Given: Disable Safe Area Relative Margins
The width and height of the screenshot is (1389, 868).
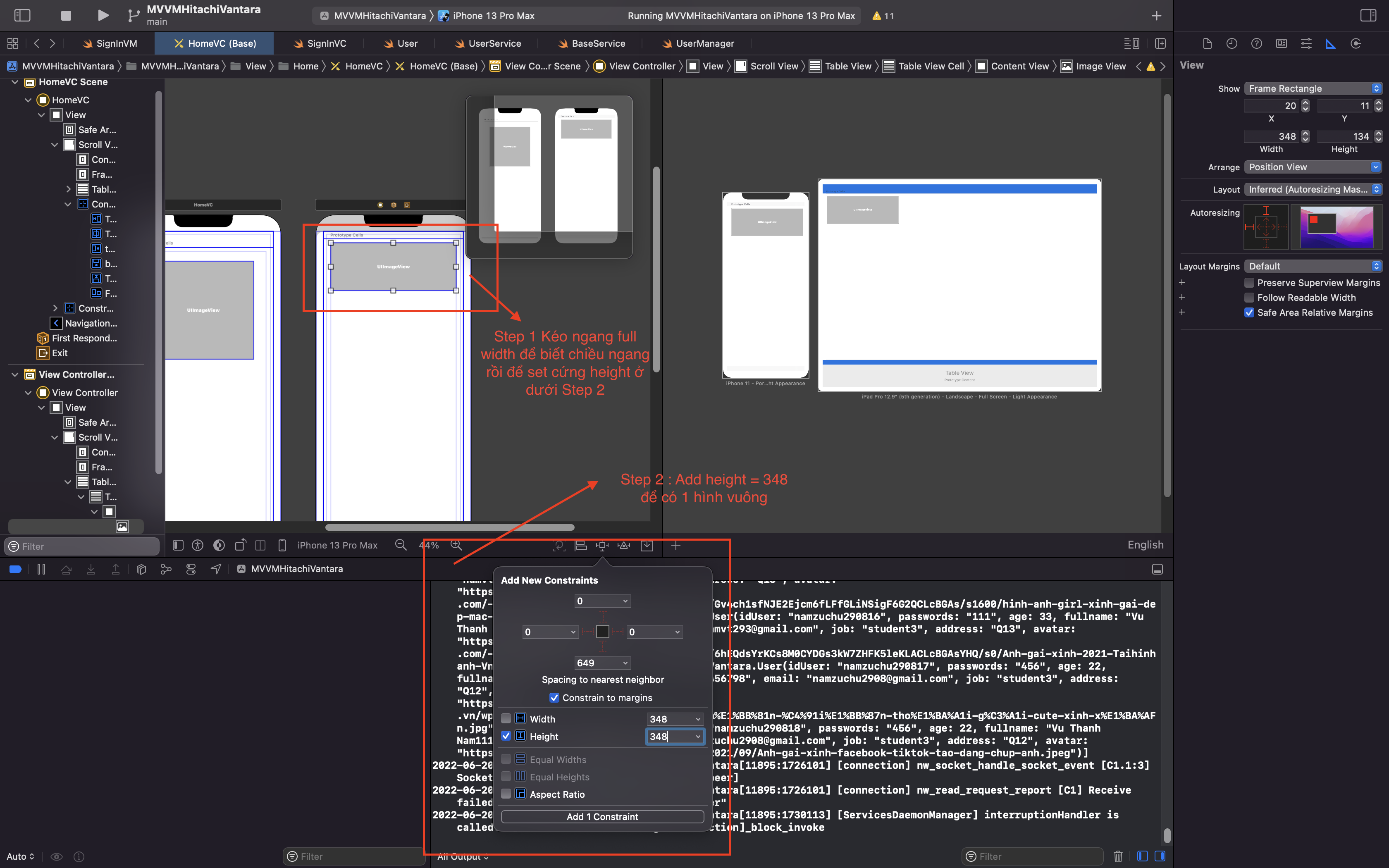Looking at the screenshot, I should click(x=1249, y=312).
